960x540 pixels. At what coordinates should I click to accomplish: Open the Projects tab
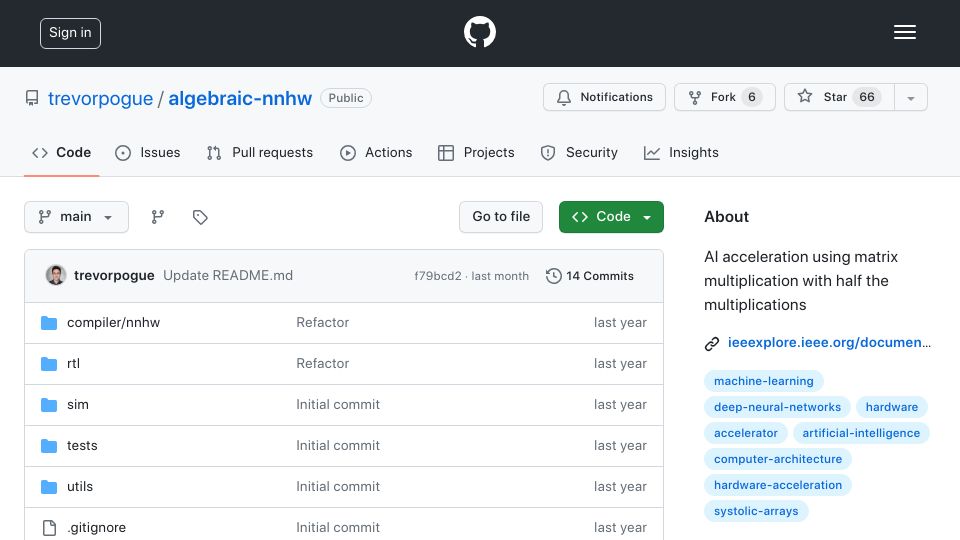(476, 152)
